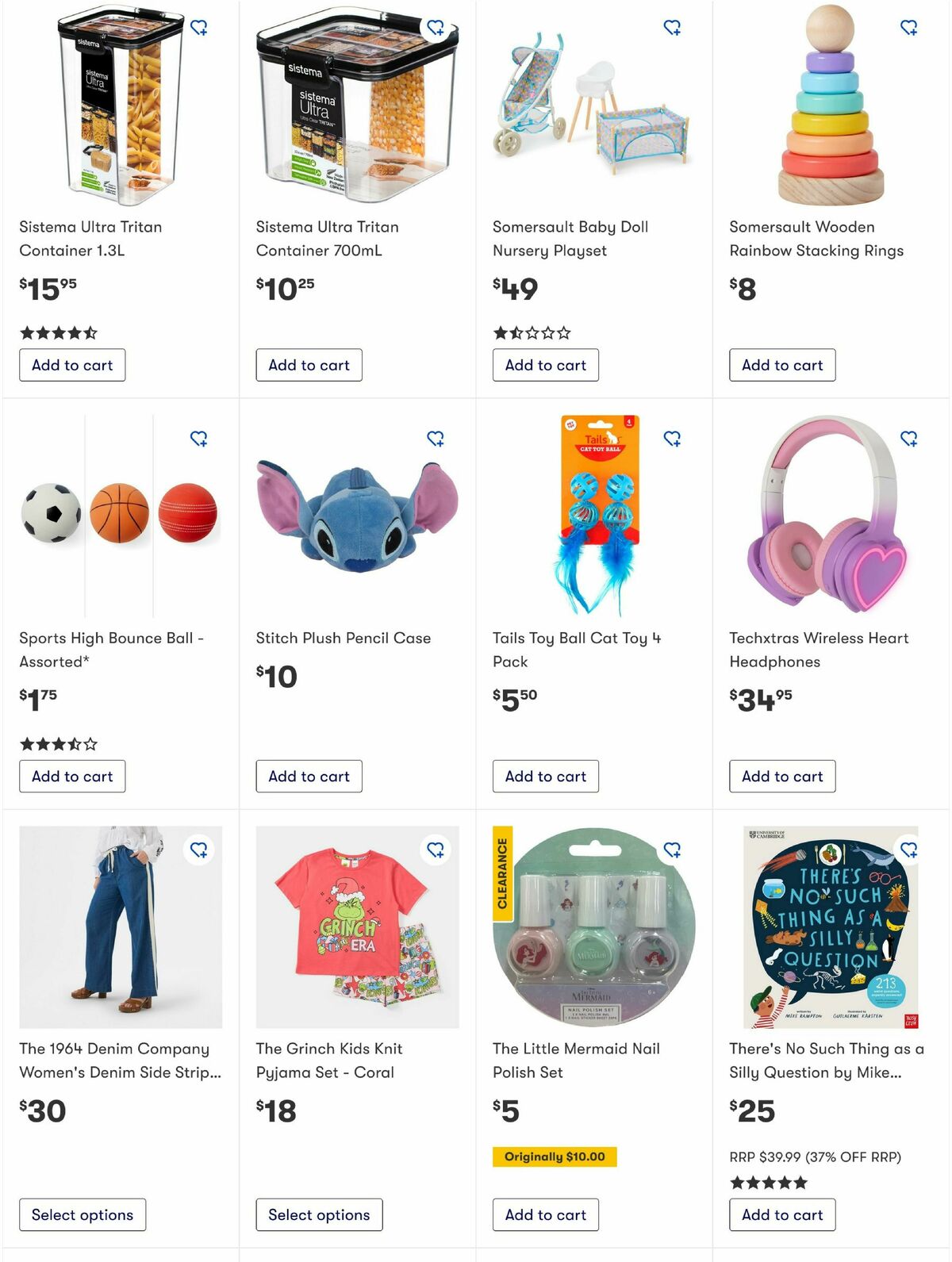952x1262 pixels.
Task: Click the star rating under Sports High Bounce Ball
Action: (56, 744)
